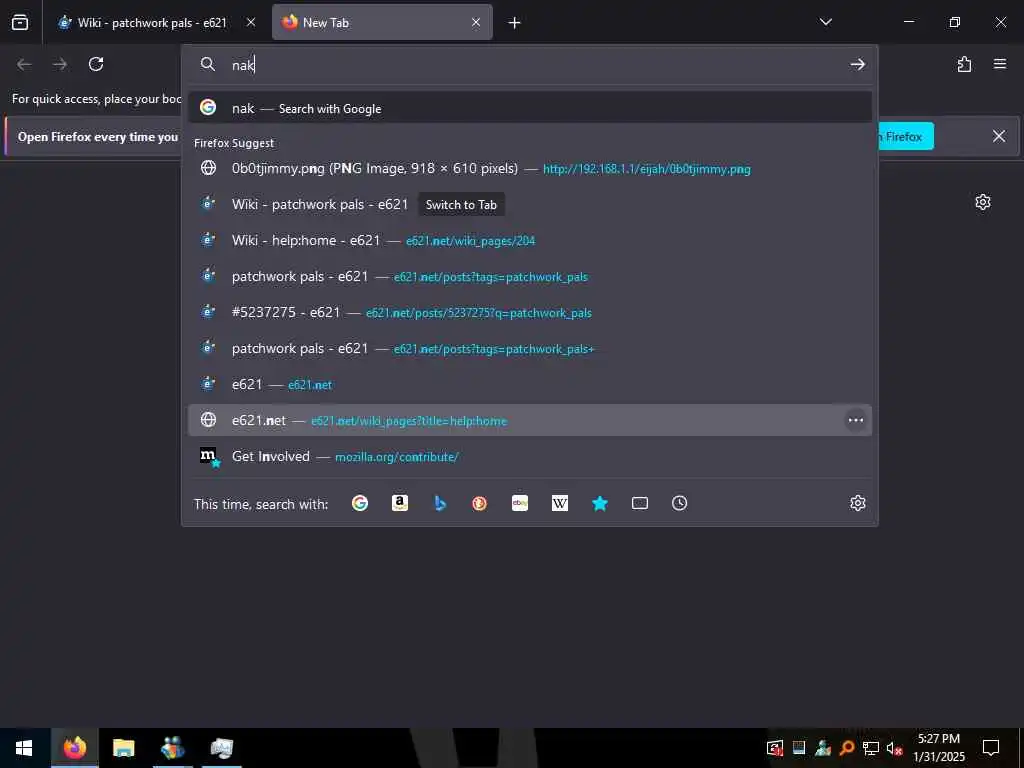This screenshot has width=1024, height=768.
Task: Open the e621 — e621.net suggestion
Action: (x=530, y=384)
